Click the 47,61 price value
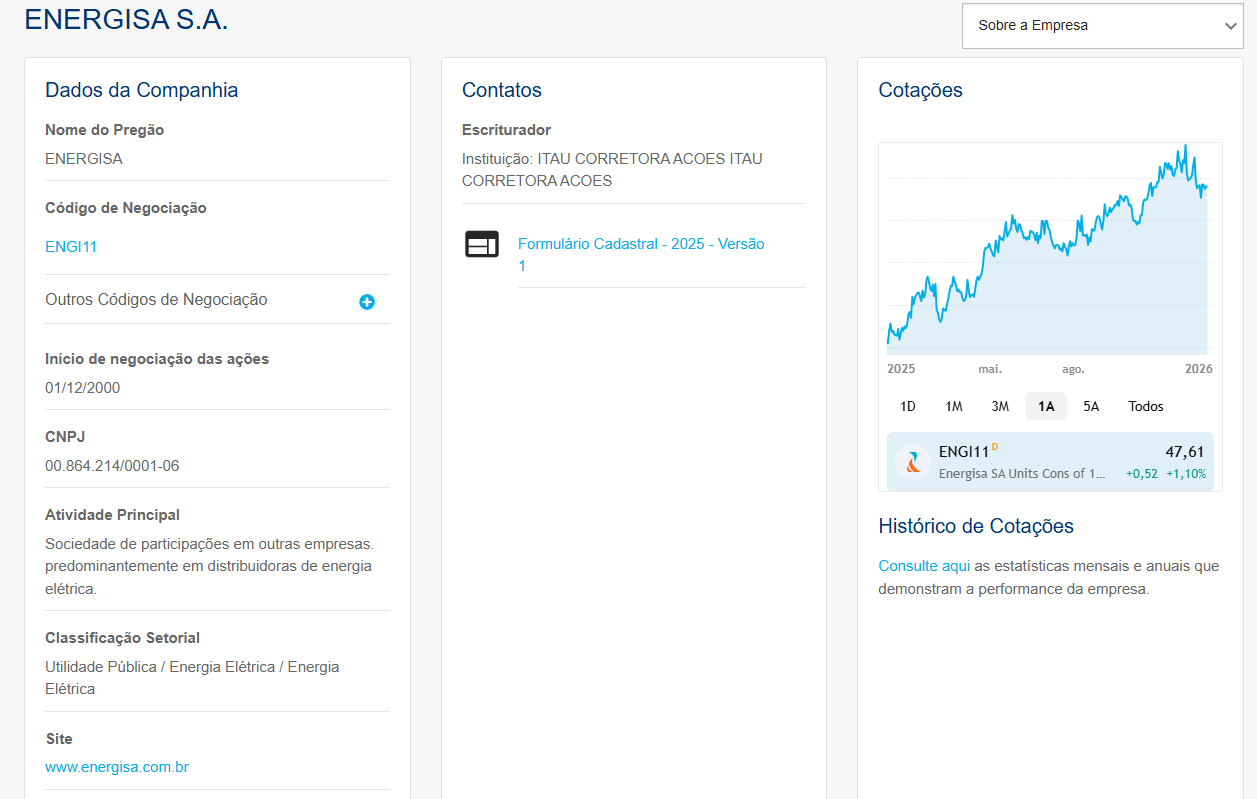This screenshot has width=1257, height=799. (1184, 452)
